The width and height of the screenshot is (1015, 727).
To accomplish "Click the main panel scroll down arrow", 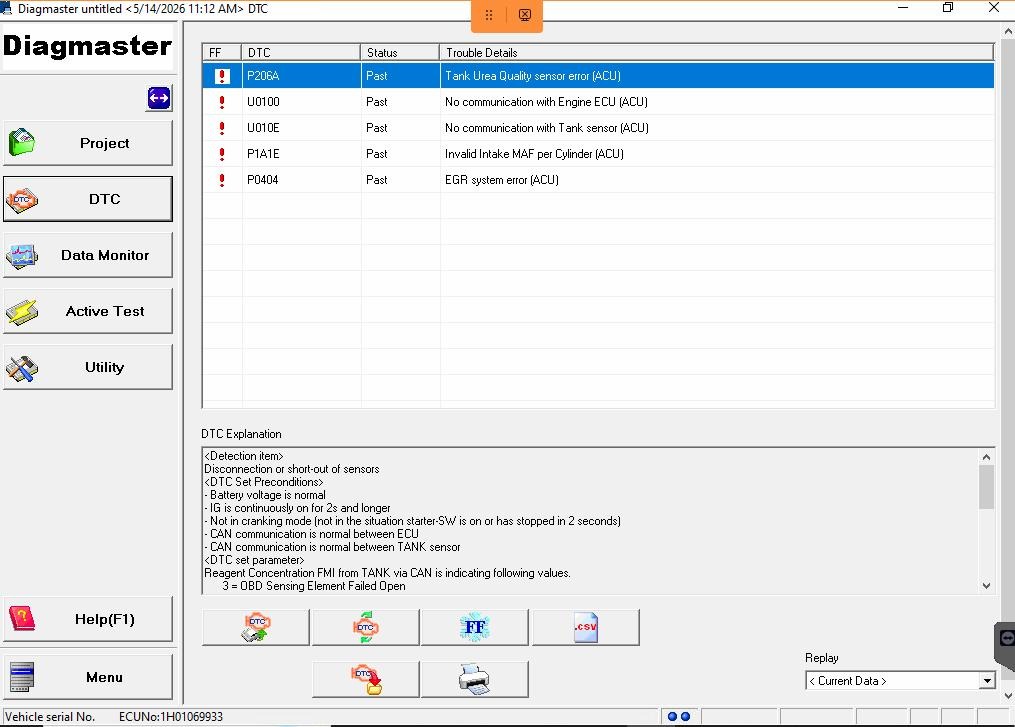I will tap(1008, 697).
